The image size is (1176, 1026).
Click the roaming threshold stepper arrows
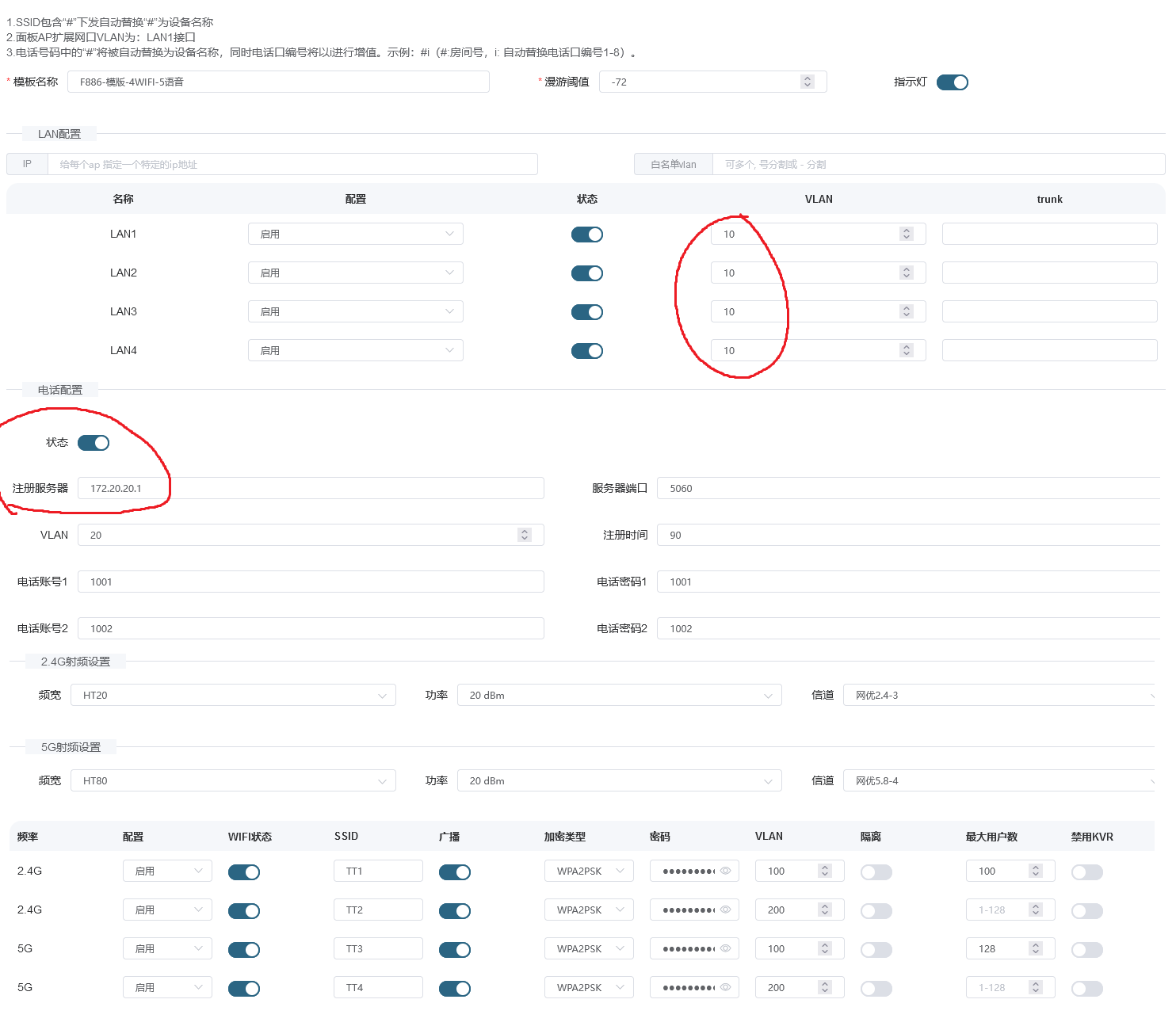pos(807,82)
